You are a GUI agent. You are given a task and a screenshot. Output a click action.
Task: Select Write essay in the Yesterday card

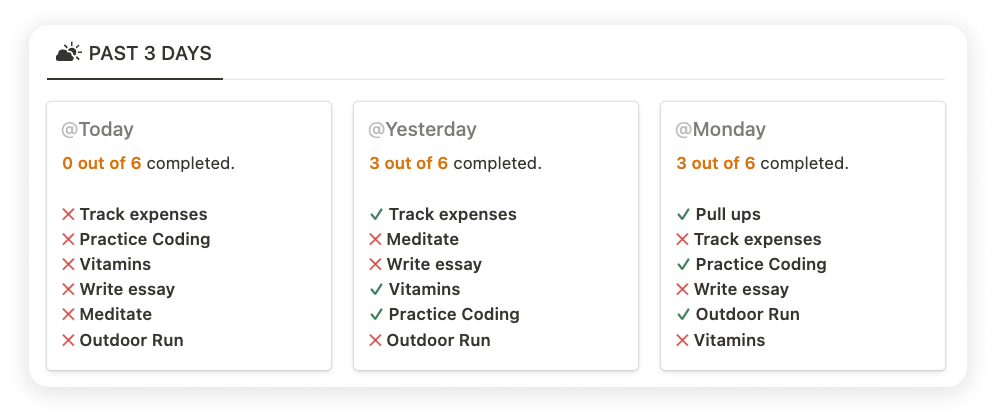click(434, 264)
